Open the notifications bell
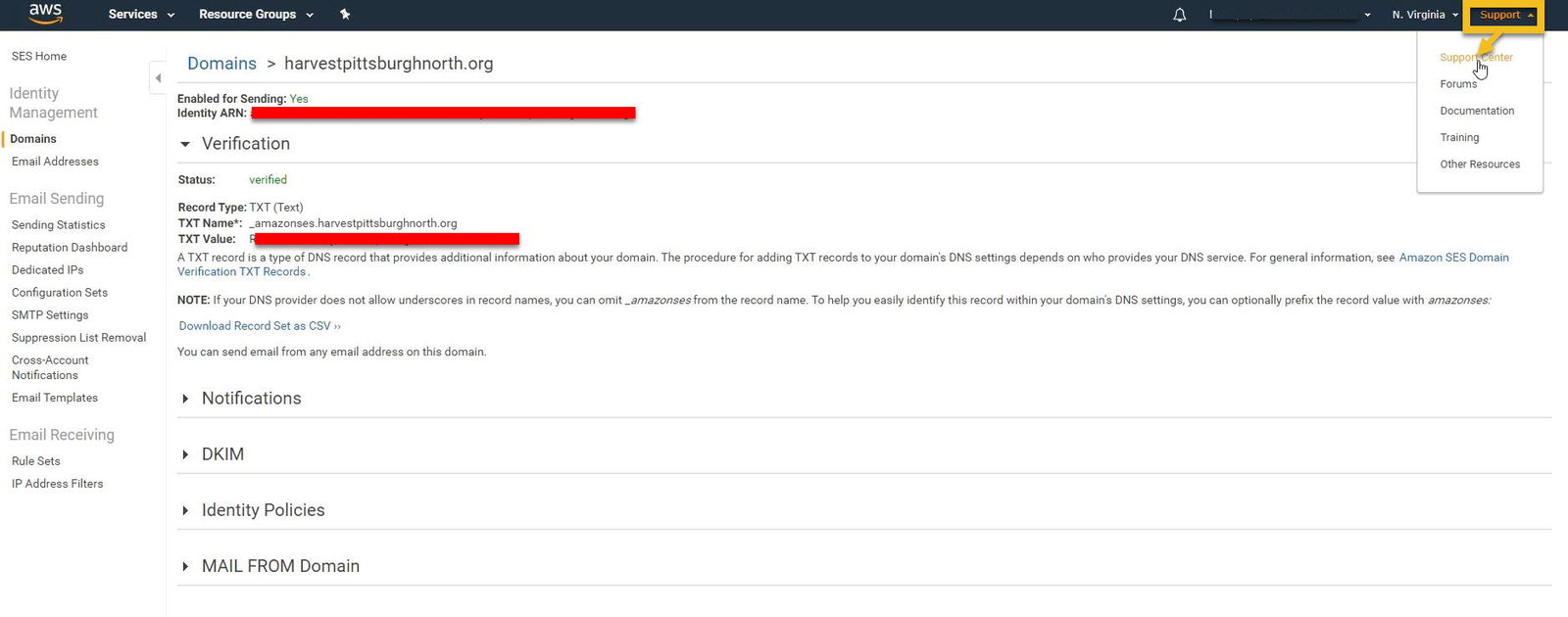The height and width of the screenshot is (617, 1568). [x=1180, y=15]
